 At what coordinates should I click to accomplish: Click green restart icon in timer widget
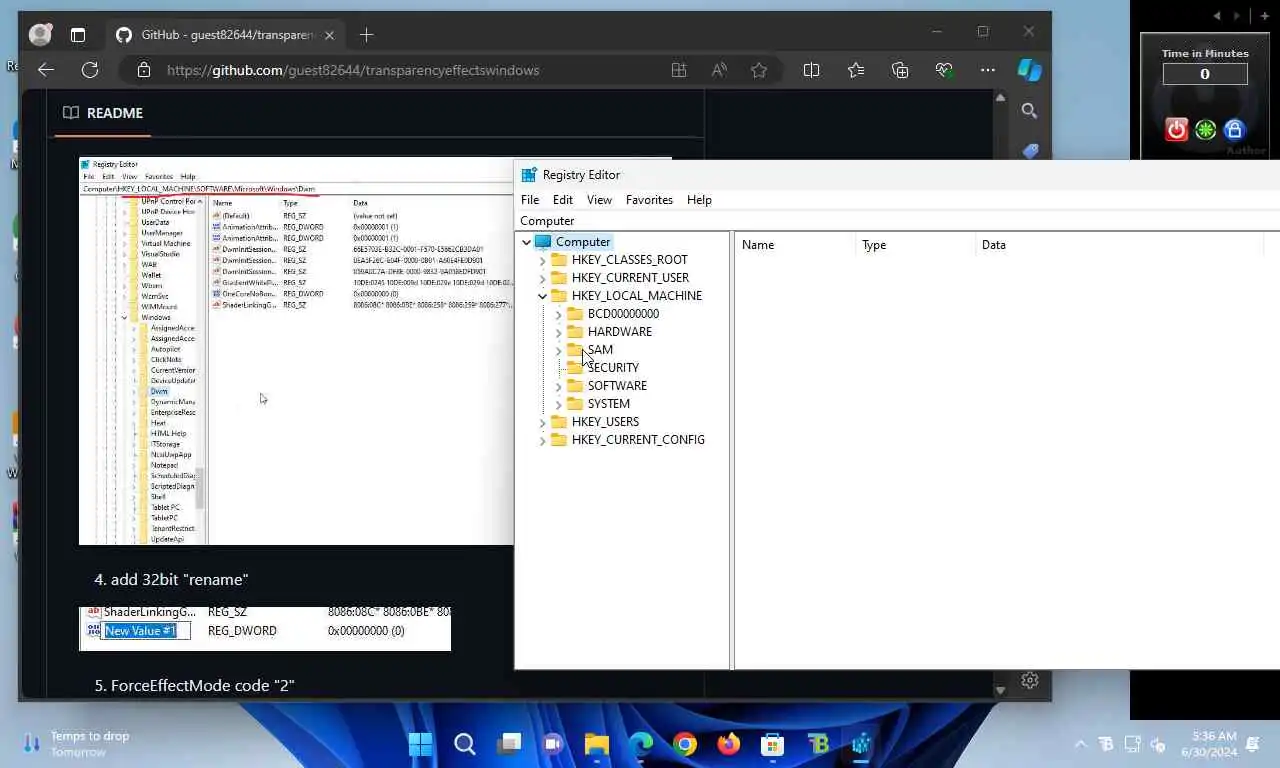click(1206, 129)
